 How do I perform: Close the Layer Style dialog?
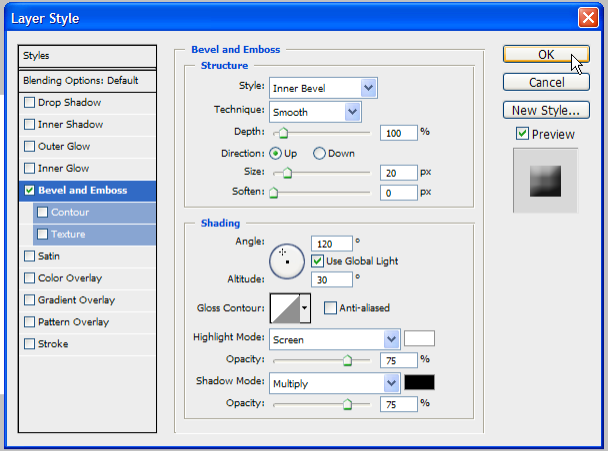tap(588, 18)
